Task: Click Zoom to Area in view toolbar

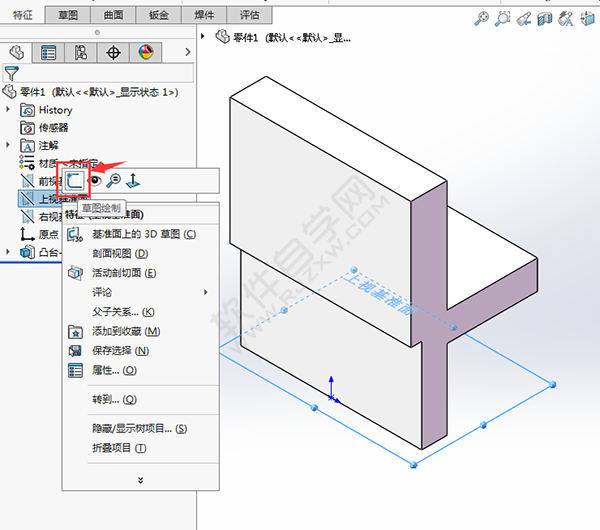Action: coord(503,18)
